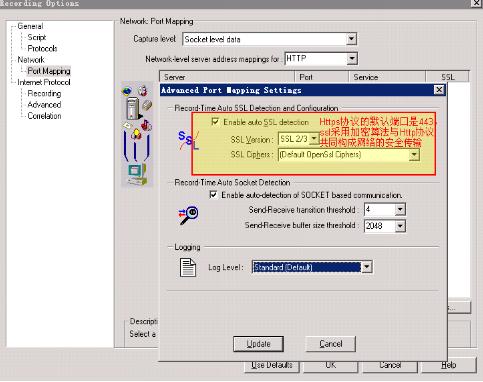Image resolution: width=483 pixels, height=382 pixels.
Task: Select Correlation in the options tree
Action: click(x=44, y=116)
